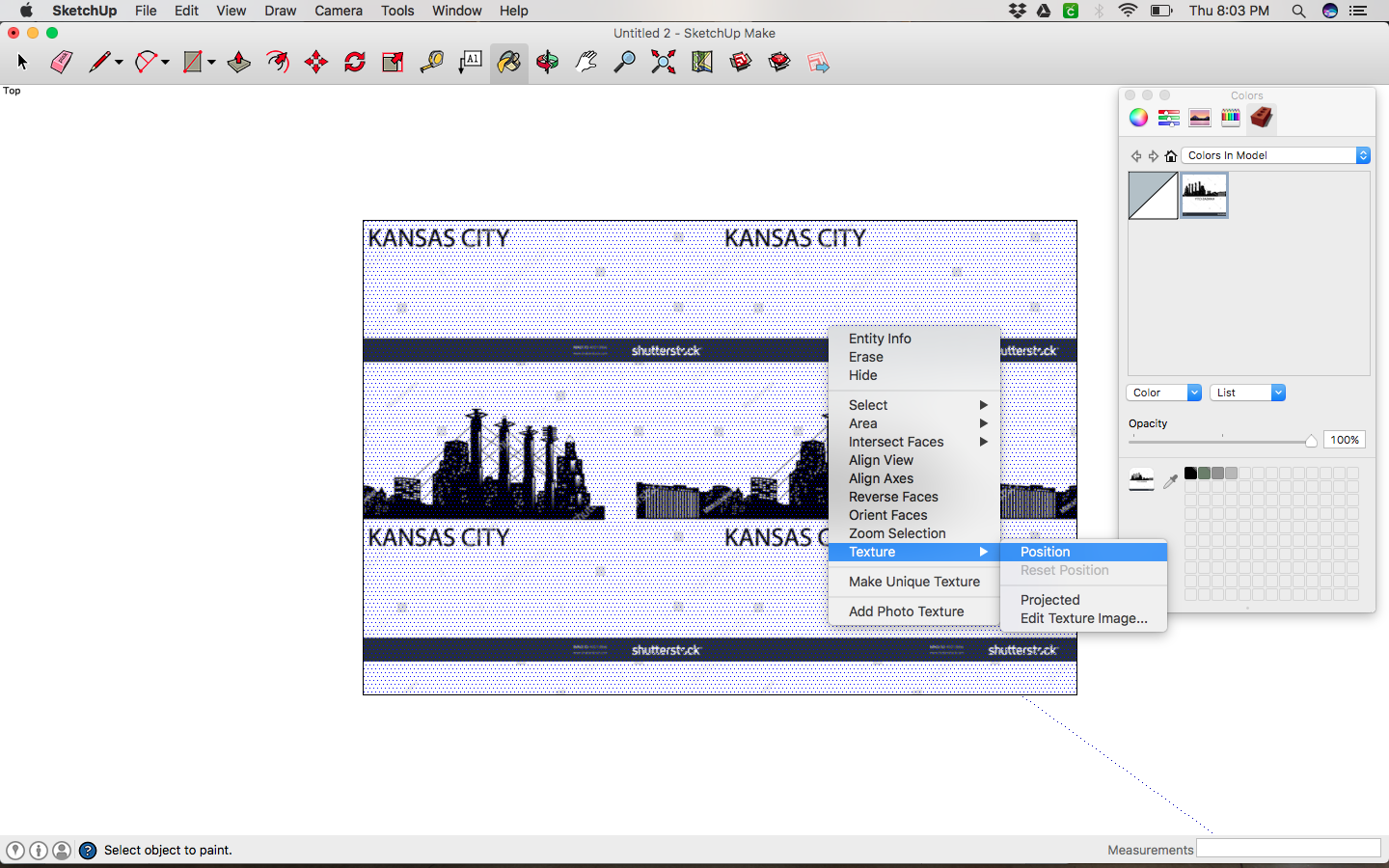The image size is (1389, 868).
Task: Switch to the color wheel picker
Action: click(1139, 118)
